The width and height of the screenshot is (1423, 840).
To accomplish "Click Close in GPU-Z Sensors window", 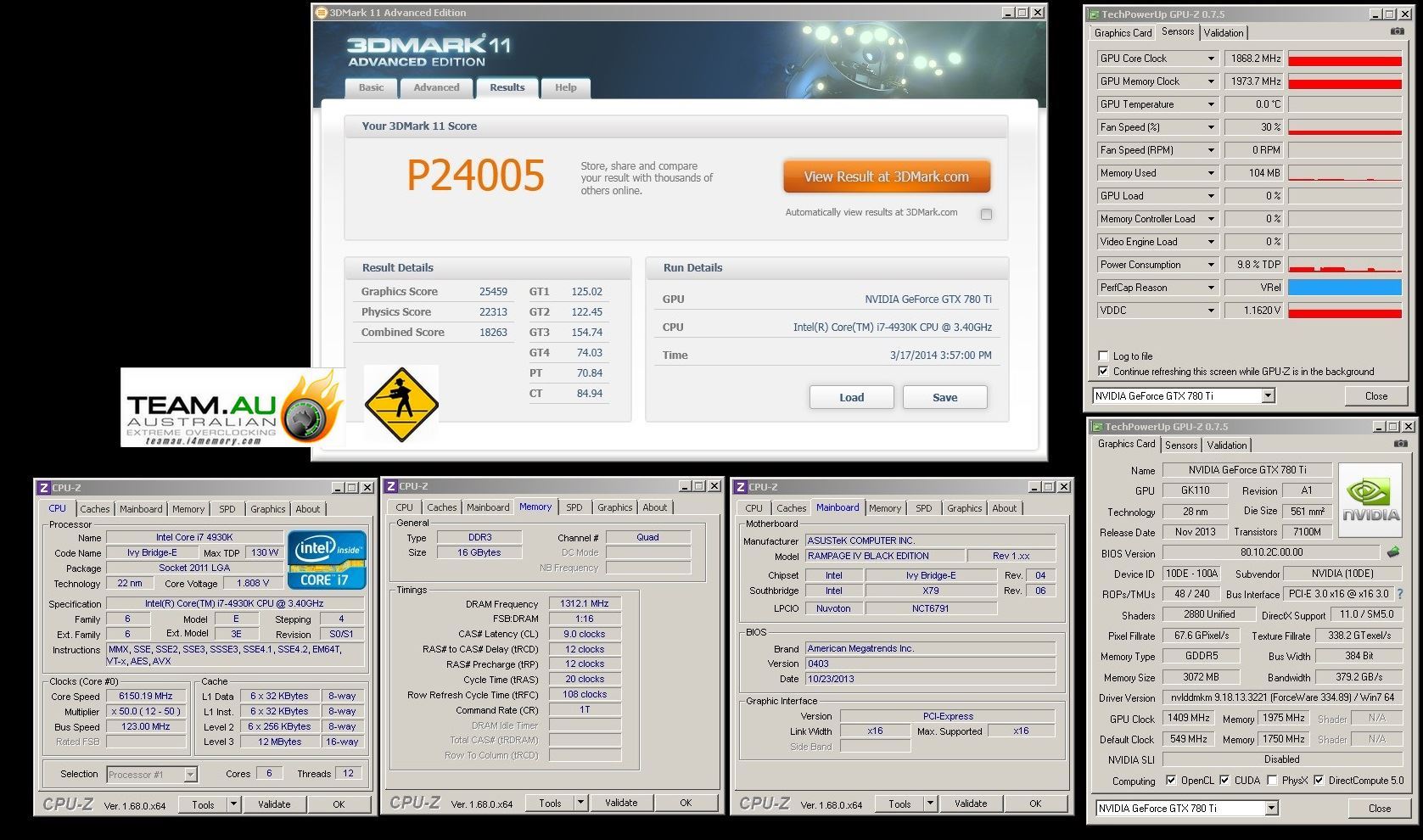I will point(1376,396).
